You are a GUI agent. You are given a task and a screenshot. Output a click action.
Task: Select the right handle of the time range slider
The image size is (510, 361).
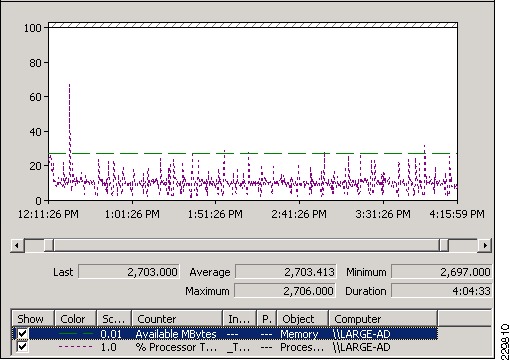444,246
